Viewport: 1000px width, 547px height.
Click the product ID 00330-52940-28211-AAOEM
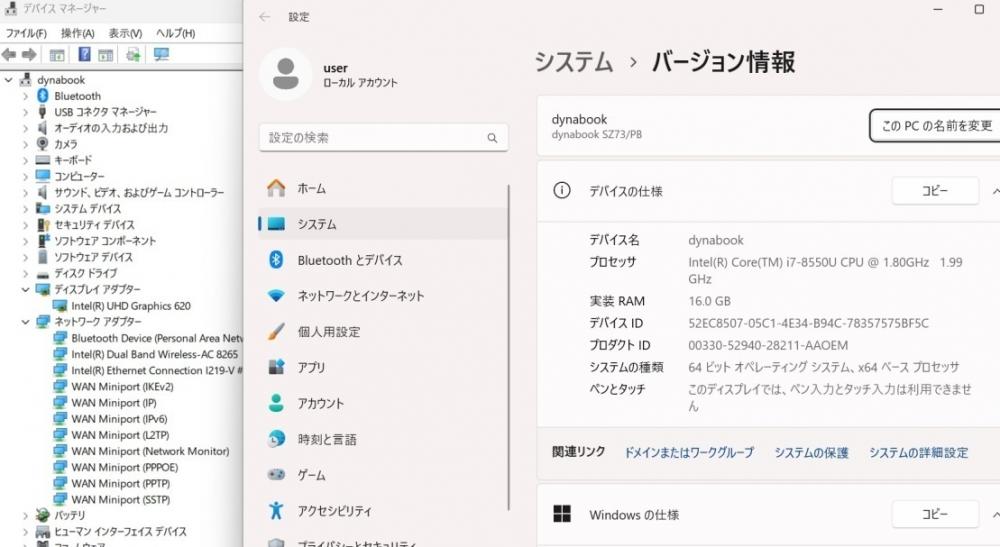pos(768,346)
